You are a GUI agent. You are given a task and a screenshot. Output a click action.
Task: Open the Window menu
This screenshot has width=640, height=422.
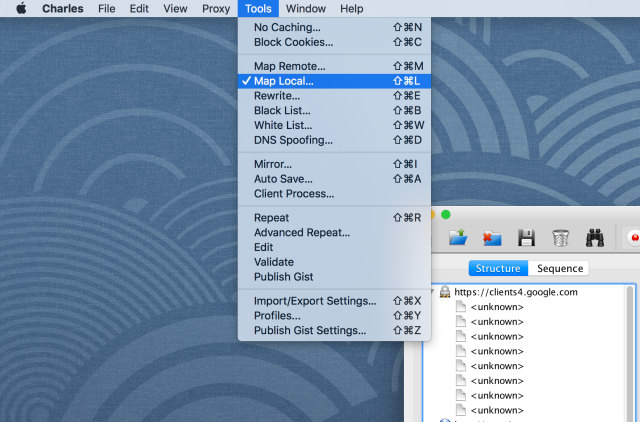pyautogui.click(x=306, y=9)
